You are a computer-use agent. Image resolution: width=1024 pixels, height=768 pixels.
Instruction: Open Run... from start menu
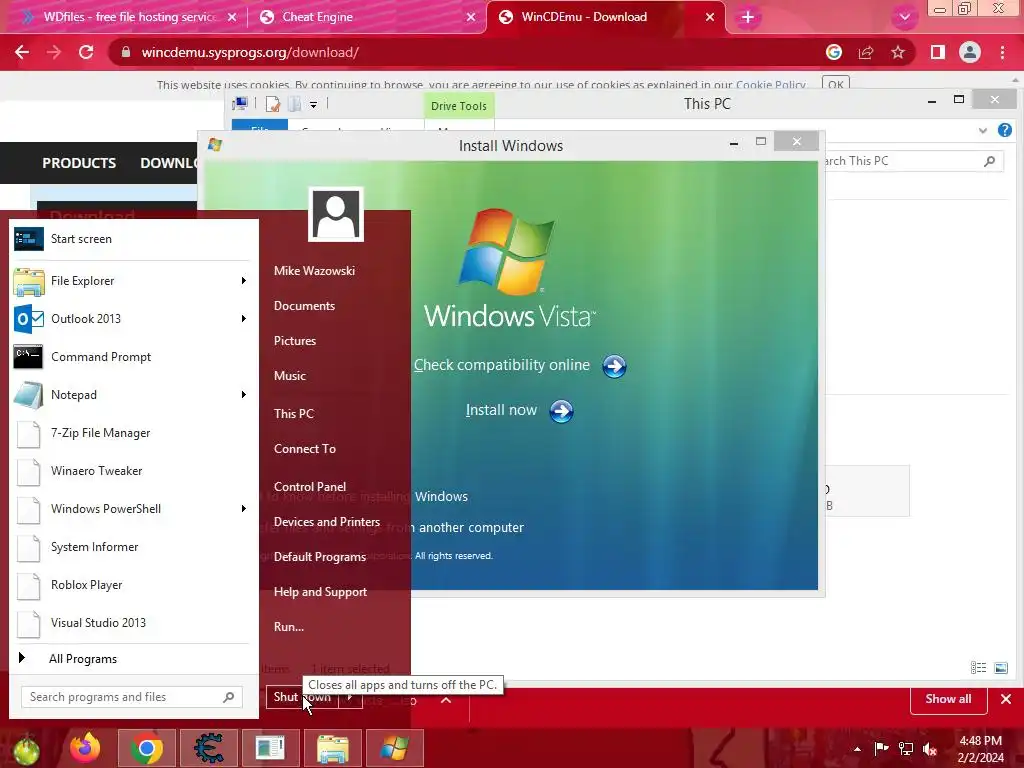(289, 627)
